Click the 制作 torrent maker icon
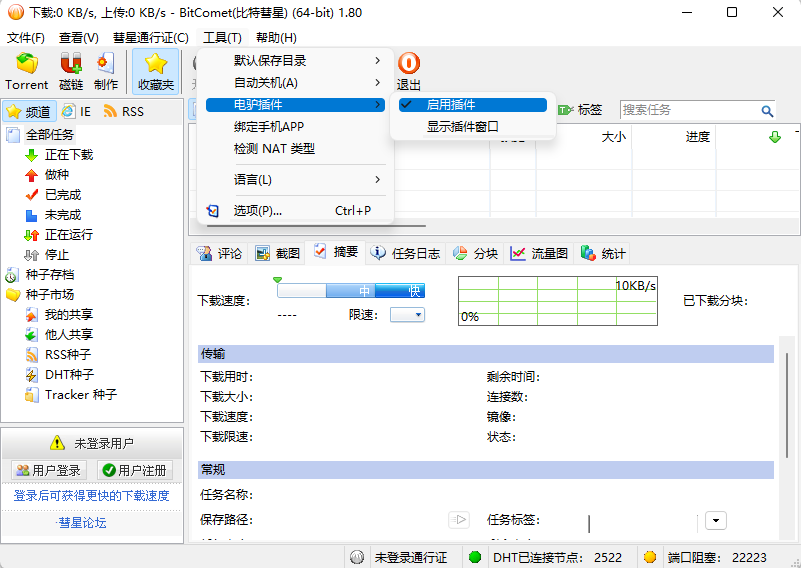This screenshot has width=801, height=568. click(106, 71)
